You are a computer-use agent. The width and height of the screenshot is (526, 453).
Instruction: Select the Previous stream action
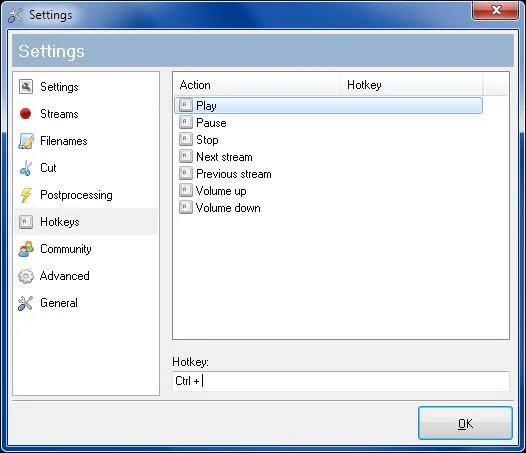[328, 174]
